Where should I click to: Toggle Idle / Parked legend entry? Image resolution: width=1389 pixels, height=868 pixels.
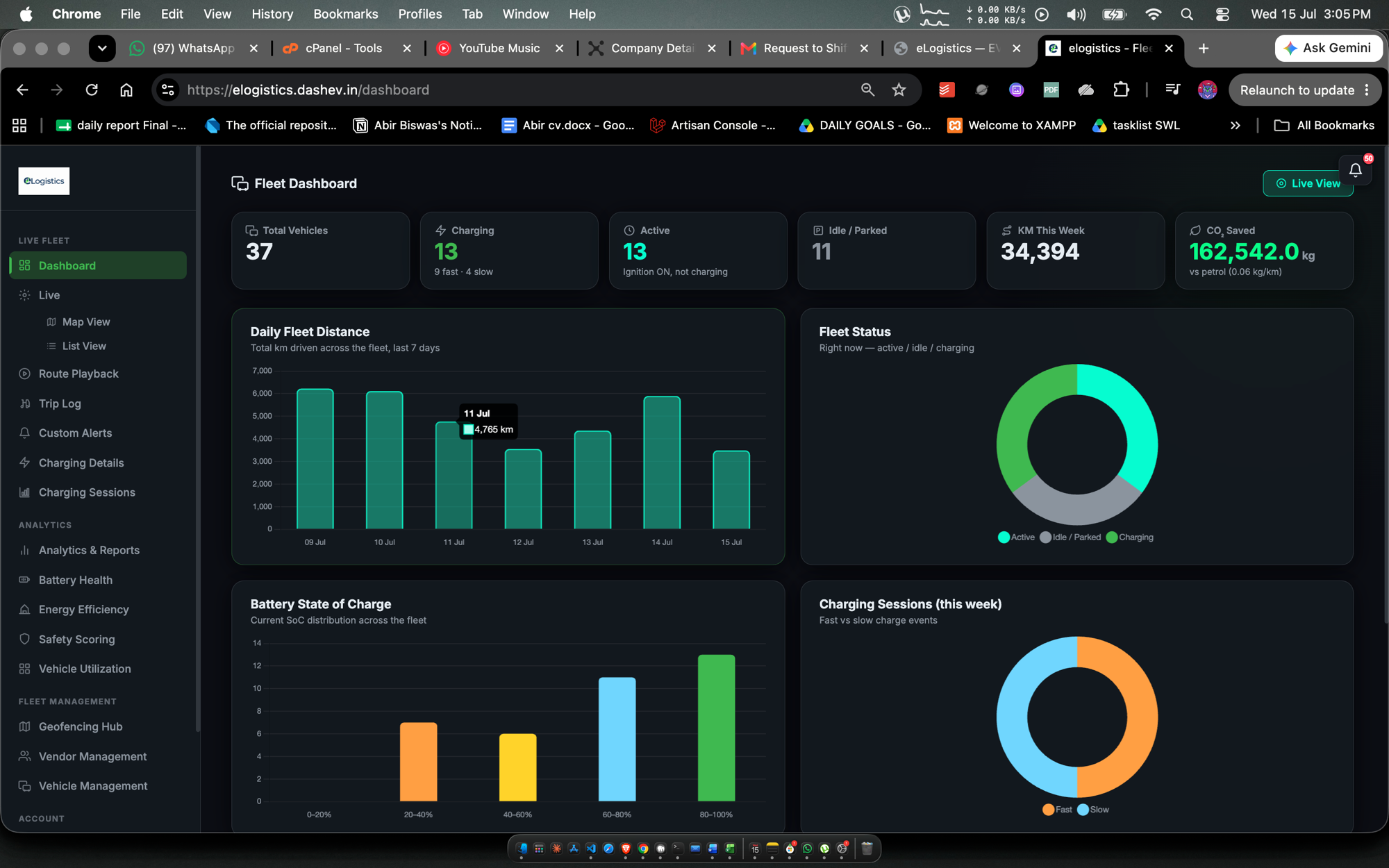[1070, 537]
